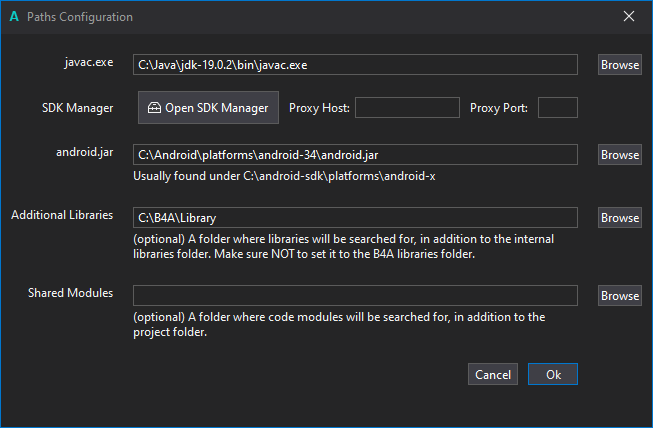Browse for the android.jar file

pyautogui.click(x=620, y=155)
